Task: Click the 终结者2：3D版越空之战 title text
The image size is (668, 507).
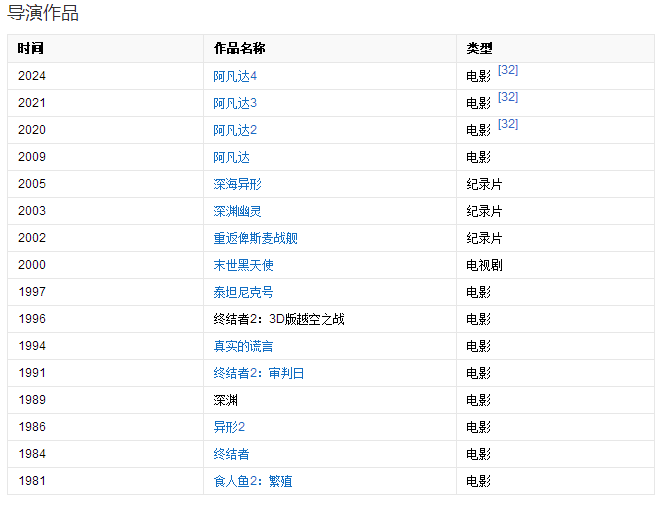Action: coord(279,319)
